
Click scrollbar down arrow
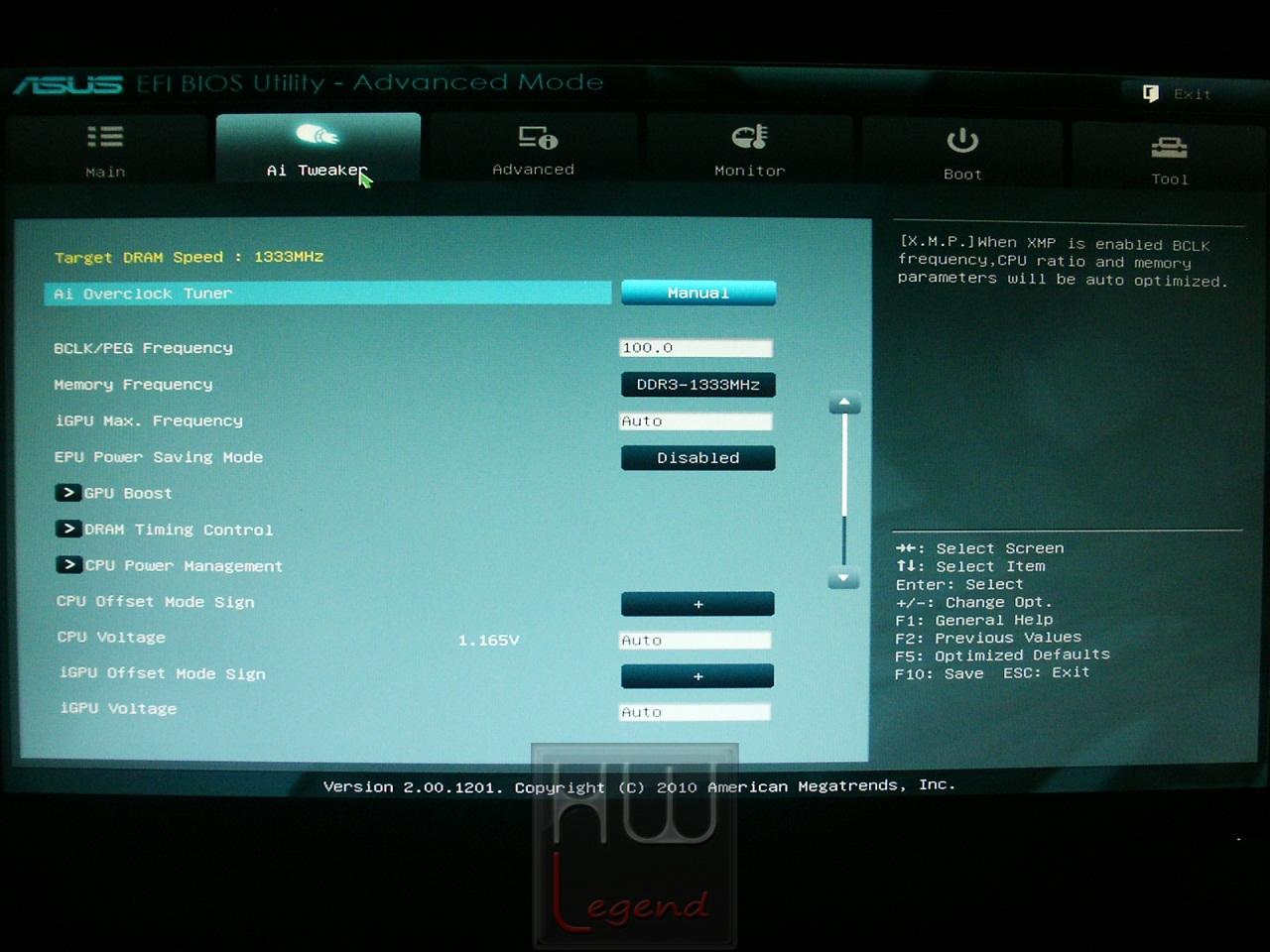coord(843,577)
